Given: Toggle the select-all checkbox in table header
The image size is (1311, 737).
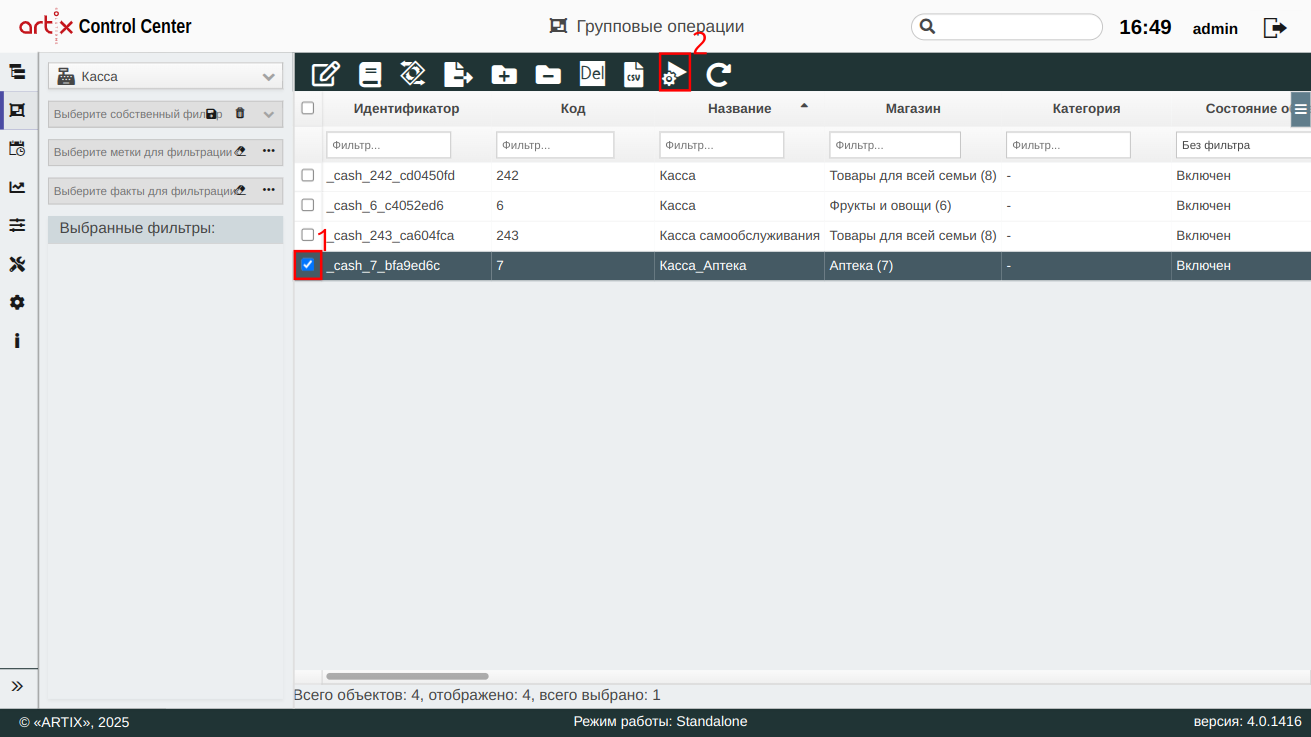Looking at the screenshot, I should click(x=308, y=108).
